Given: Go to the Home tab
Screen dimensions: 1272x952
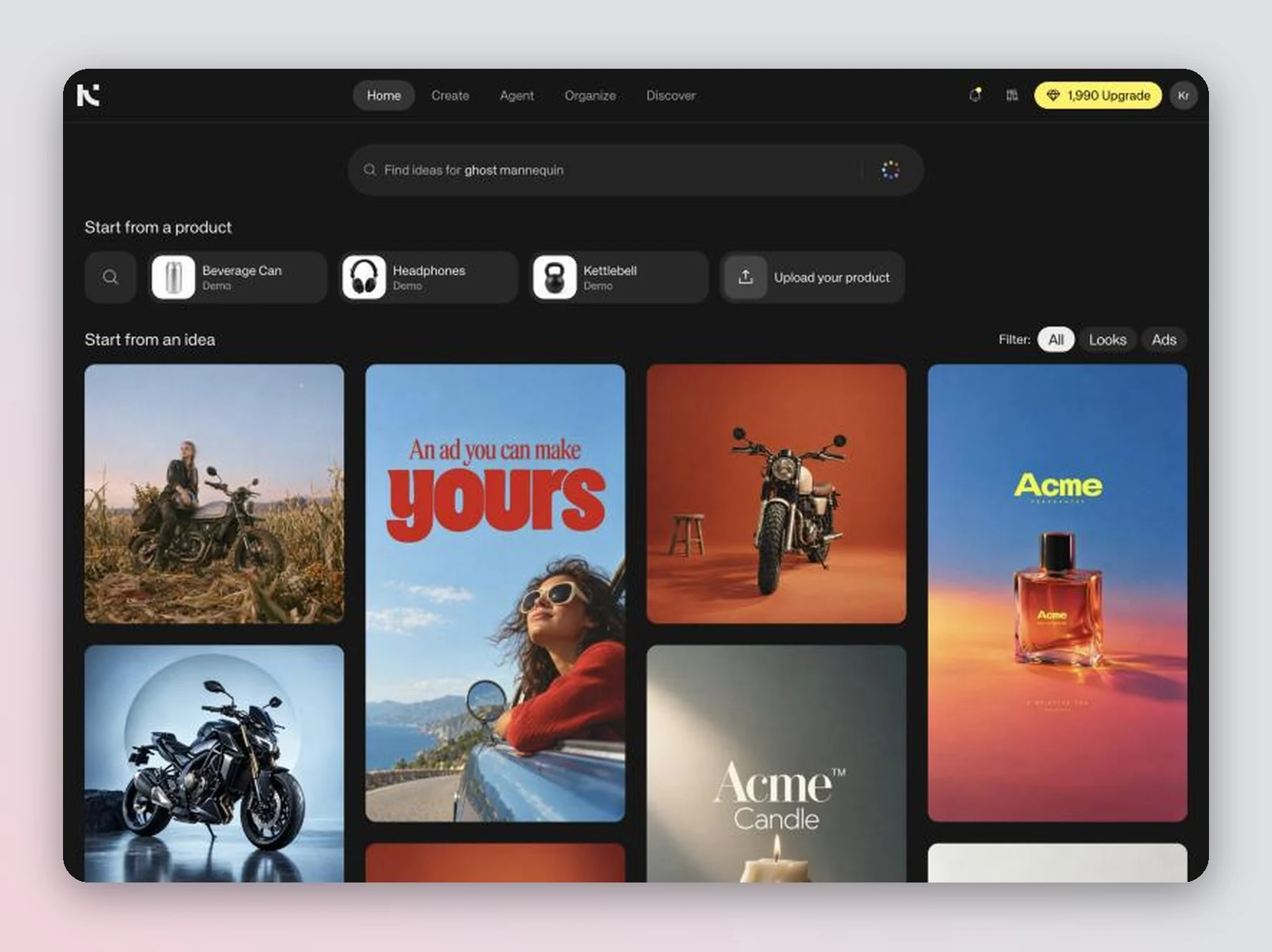Looking at the screenshot, I should (x=384, y=95).
